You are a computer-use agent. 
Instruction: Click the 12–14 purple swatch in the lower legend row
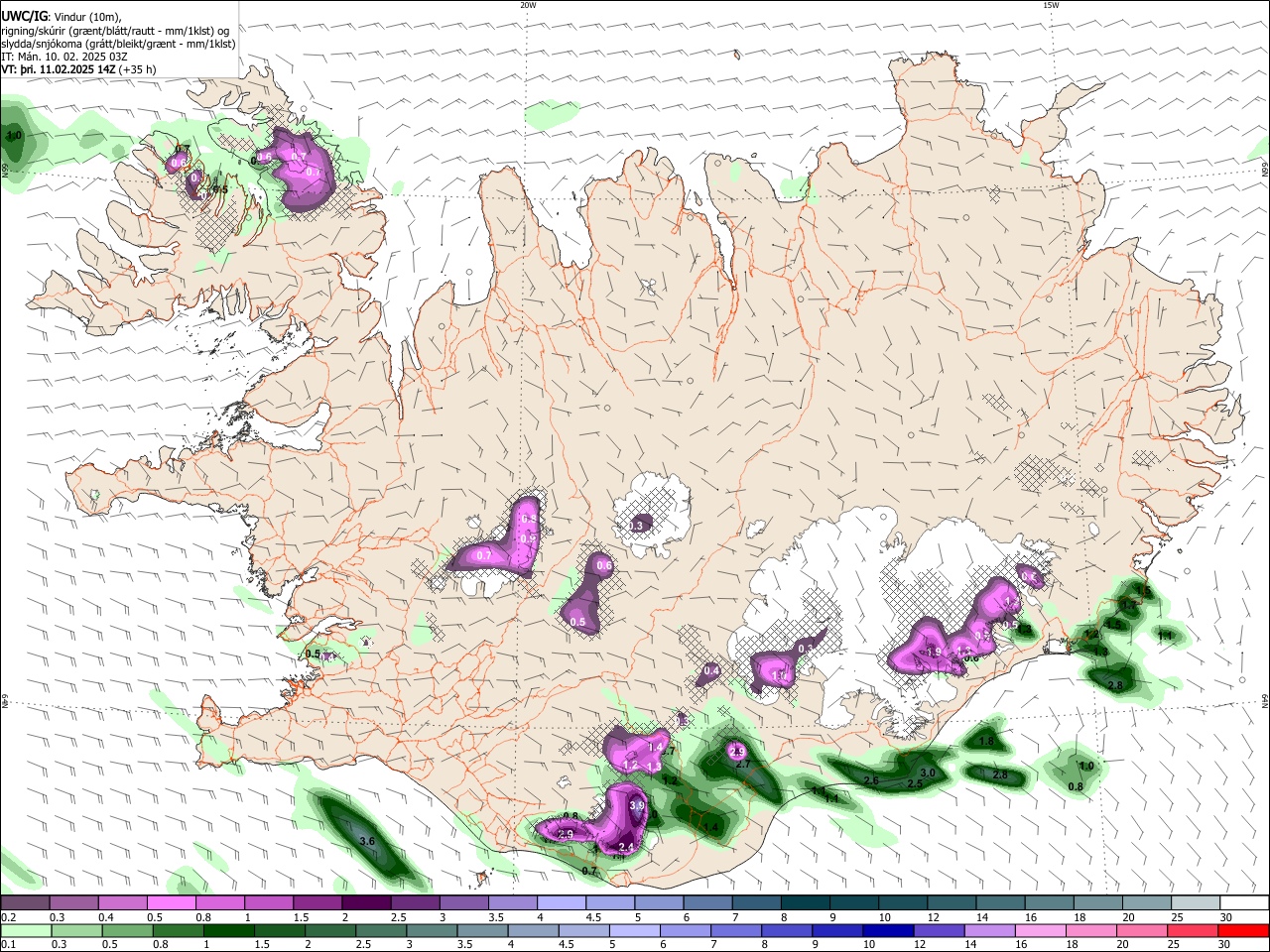point(941,930)
